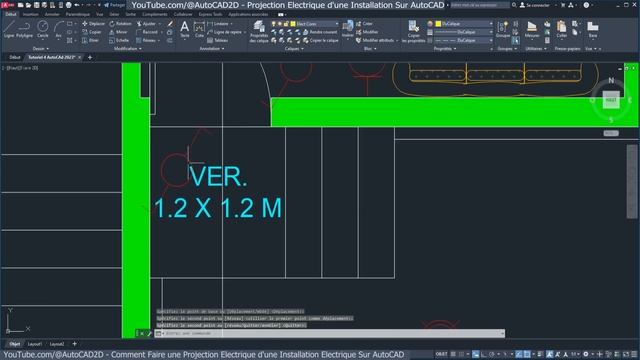Click the Ajuster (trim) tool

(x=147, y=24)
